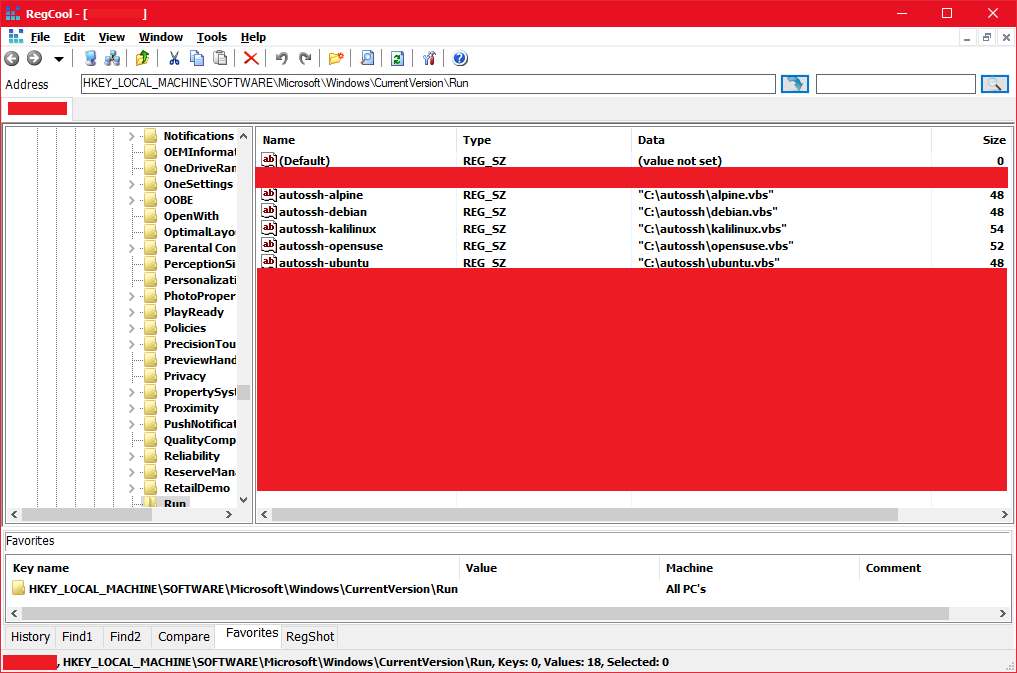Click the Notifications folder icon
The width and height of the screenshot is (1017, 673).
click(150, 136)
